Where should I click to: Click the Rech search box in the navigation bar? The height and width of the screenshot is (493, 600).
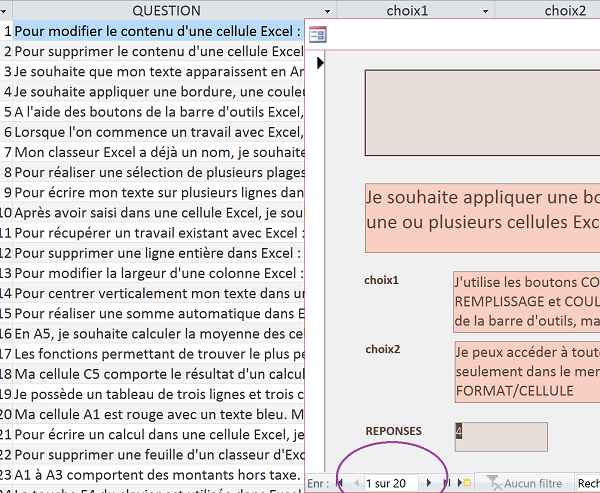pos(588,483)
